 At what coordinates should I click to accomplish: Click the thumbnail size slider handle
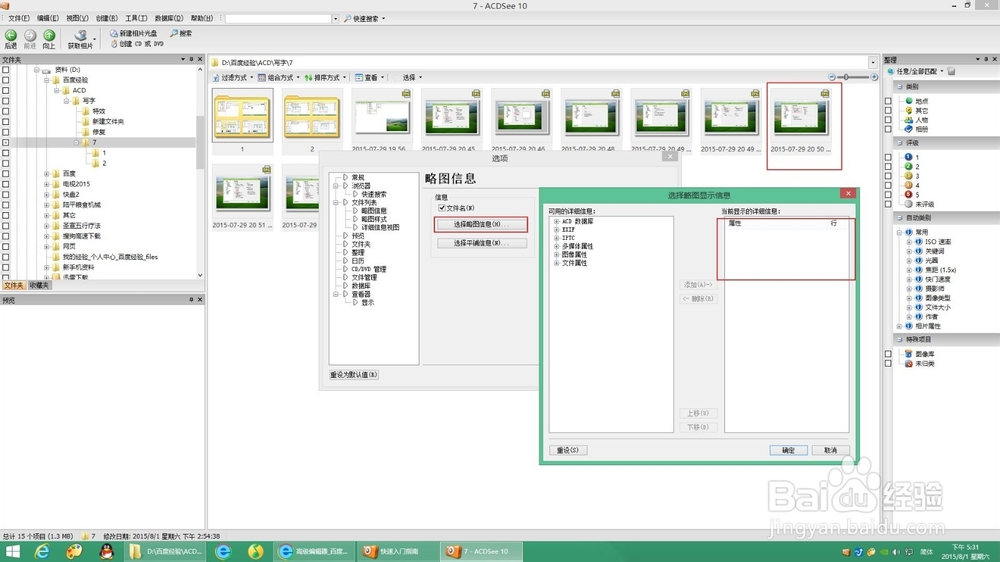(x=846, y=77)
